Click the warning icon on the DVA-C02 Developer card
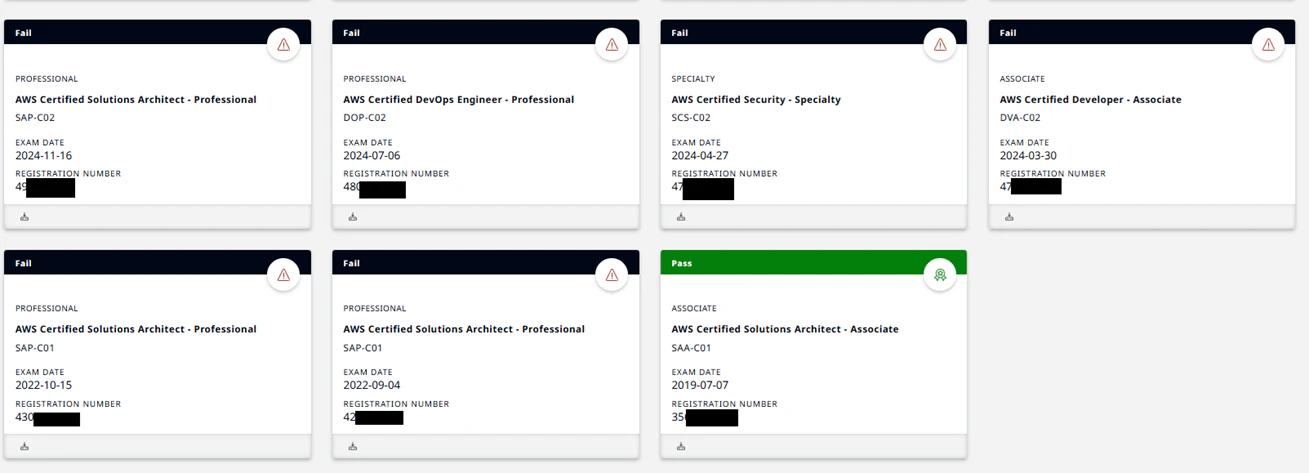The width and height of the screenshot is (1309, 473). pos(1268,45)
